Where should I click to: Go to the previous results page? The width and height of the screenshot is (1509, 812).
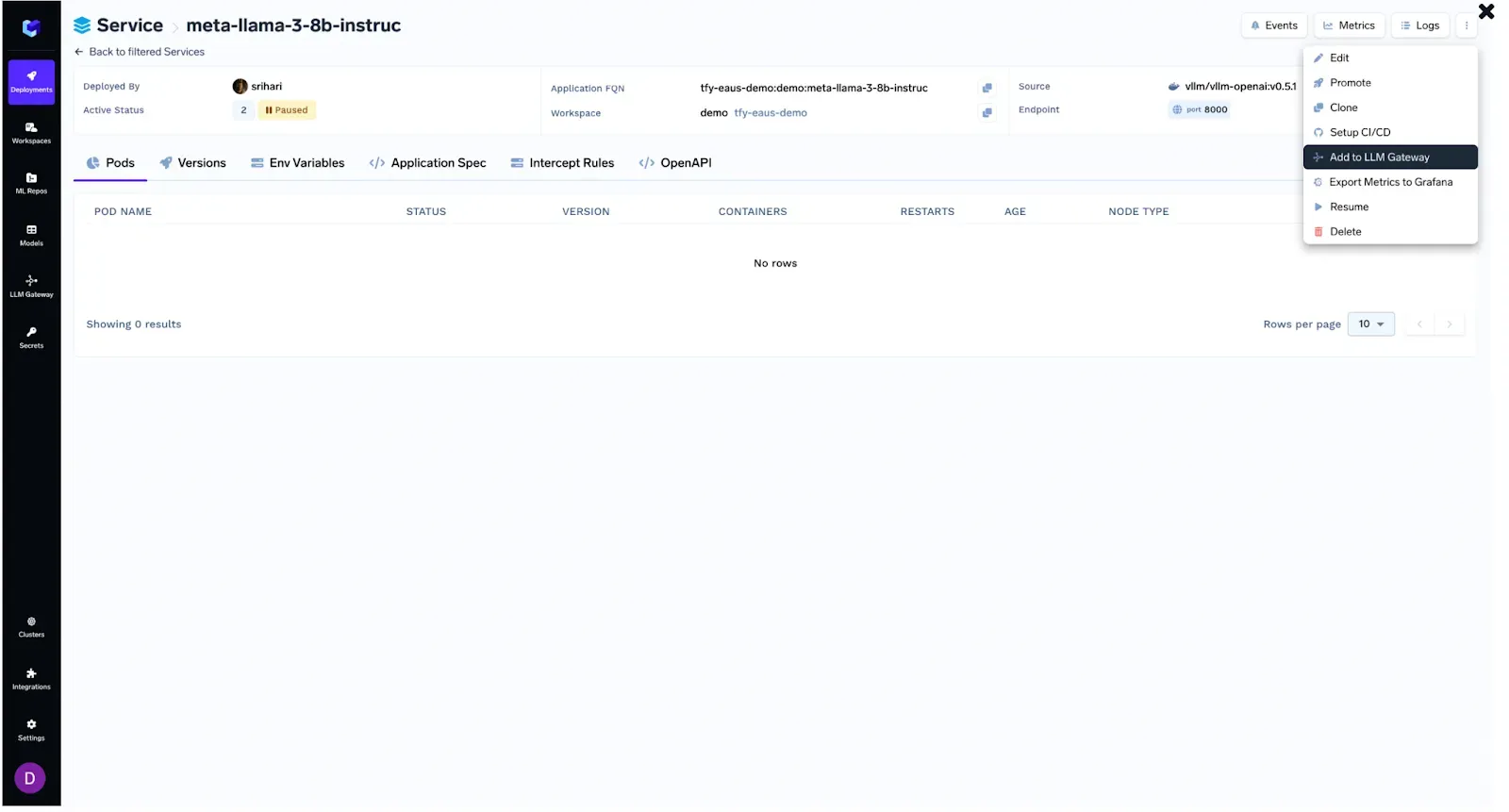1419,324
